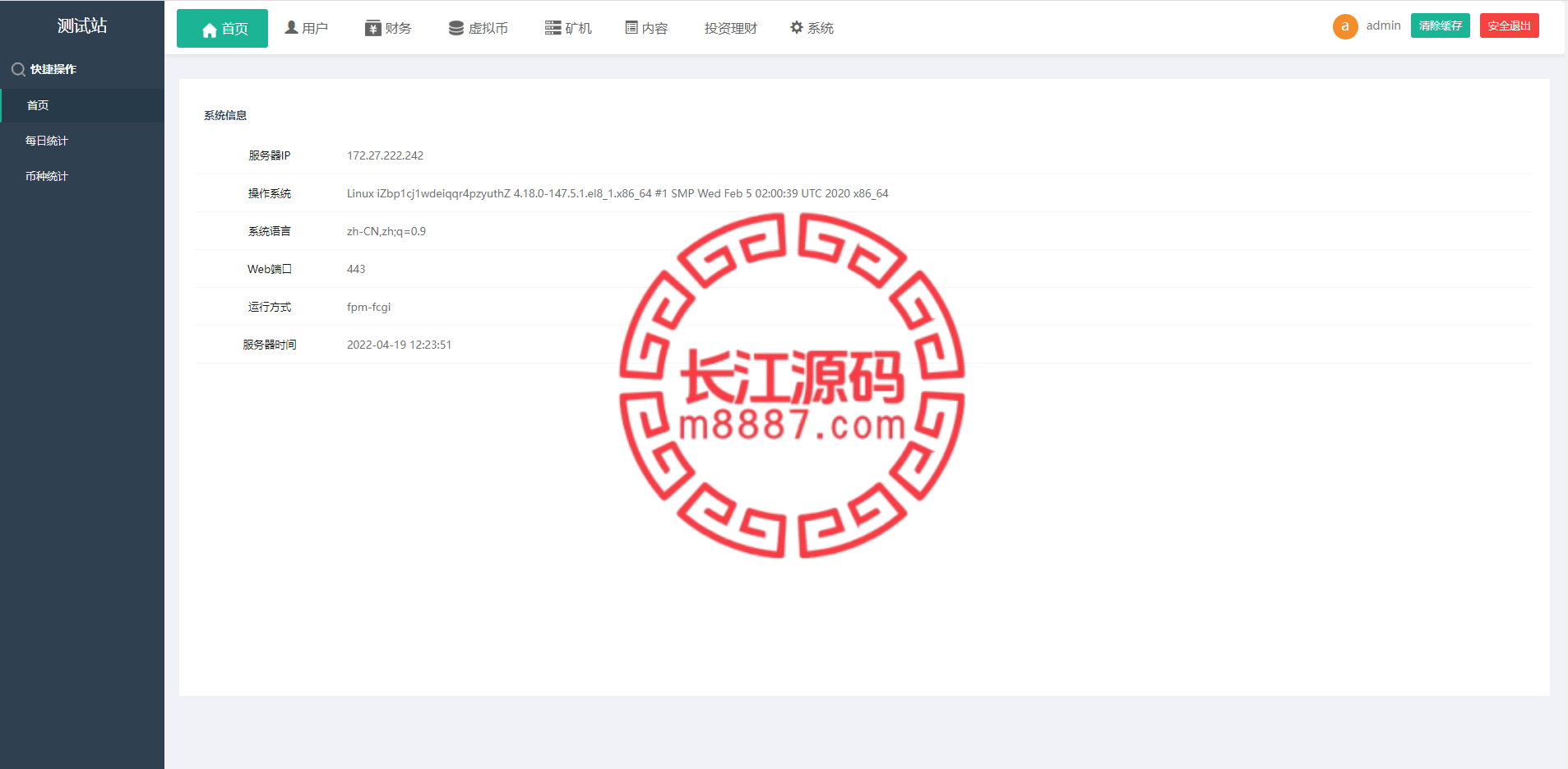Open the 首页 top navigation tab
The width and height of the screenshot is (1568, 769).
pyautogui.click(x=222, y=28)
